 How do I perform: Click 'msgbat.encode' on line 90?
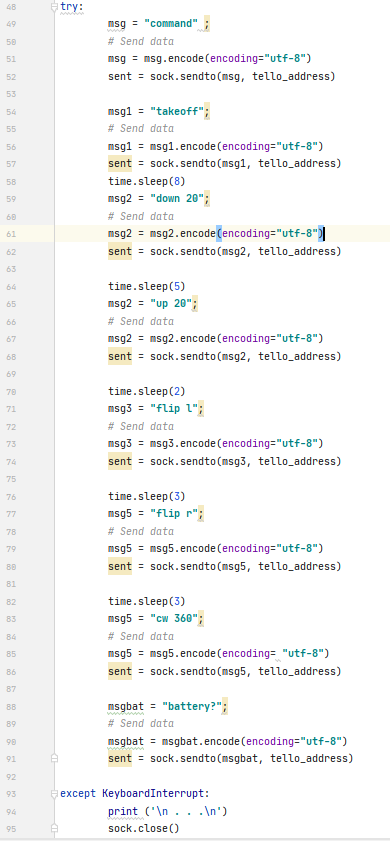[201, 741]
